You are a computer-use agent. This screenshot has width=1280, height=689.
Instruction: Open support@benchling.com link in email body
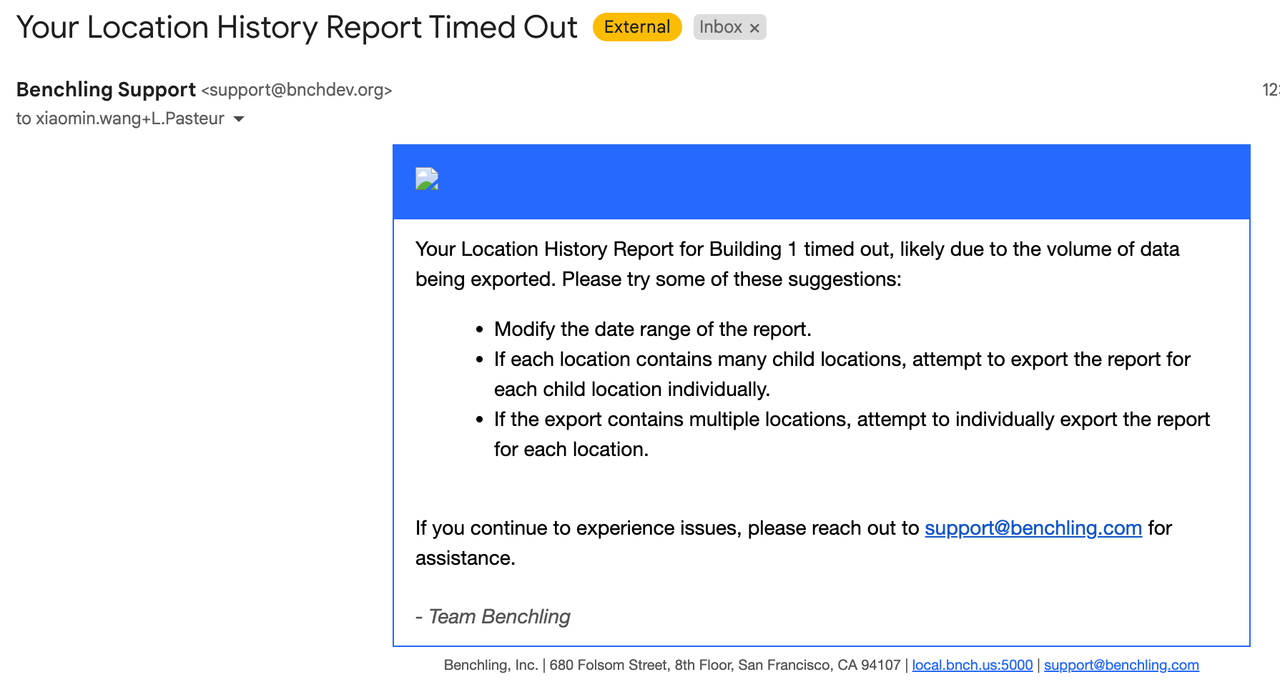click(1033, 528)
